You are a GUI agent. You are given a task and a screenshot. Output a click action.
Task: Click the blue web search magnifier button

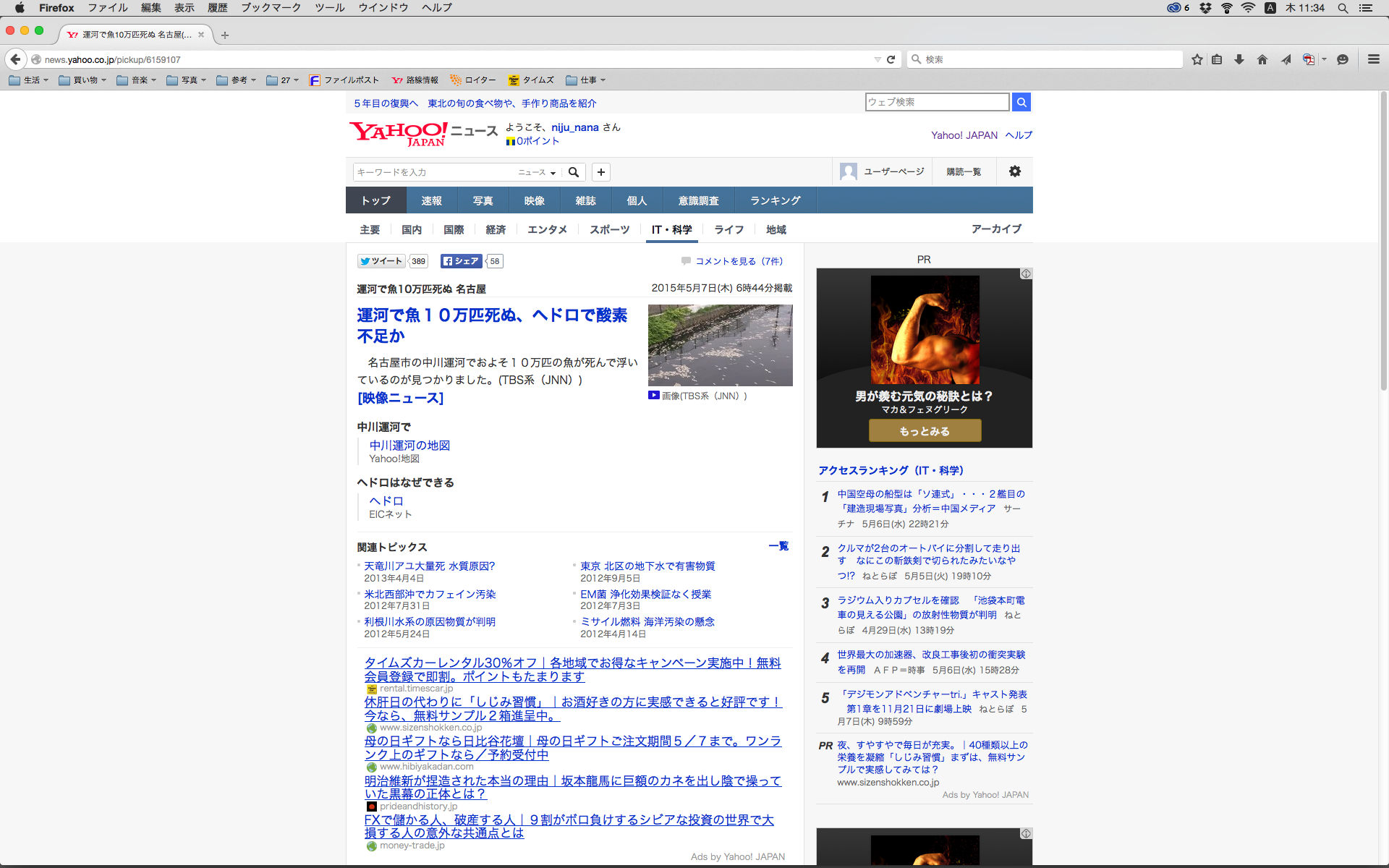[x=1021, y=102]
